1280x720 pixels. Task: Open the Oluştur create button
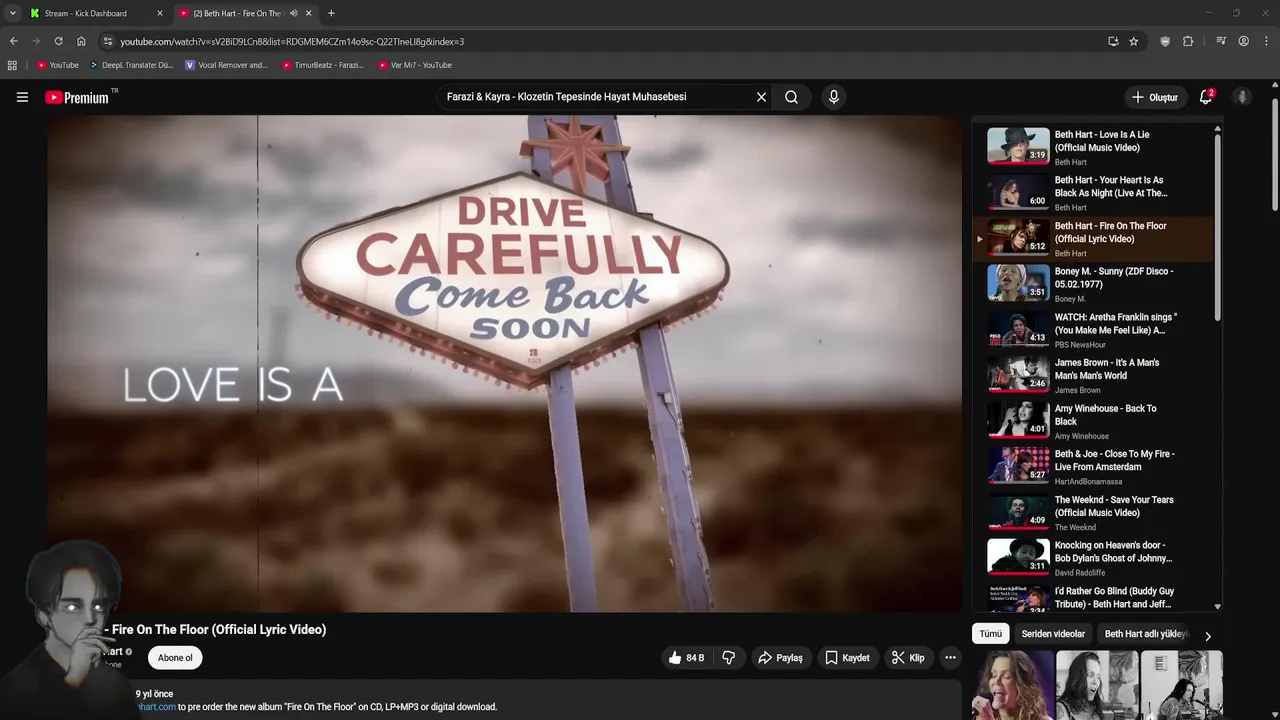[x=1154, y=97]
